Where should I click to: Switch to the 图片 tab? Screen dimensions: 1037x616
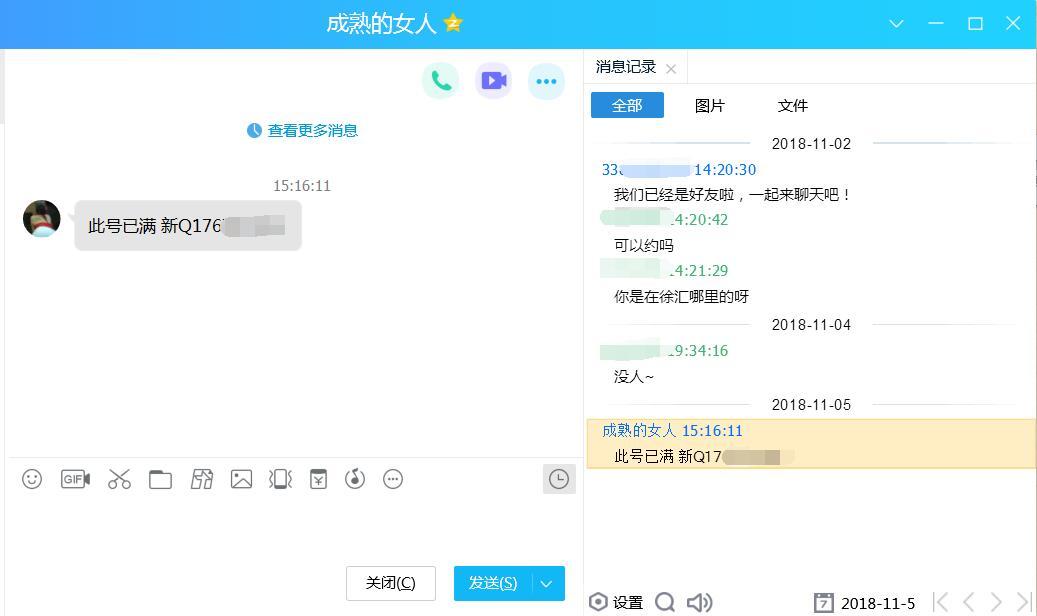709,105
